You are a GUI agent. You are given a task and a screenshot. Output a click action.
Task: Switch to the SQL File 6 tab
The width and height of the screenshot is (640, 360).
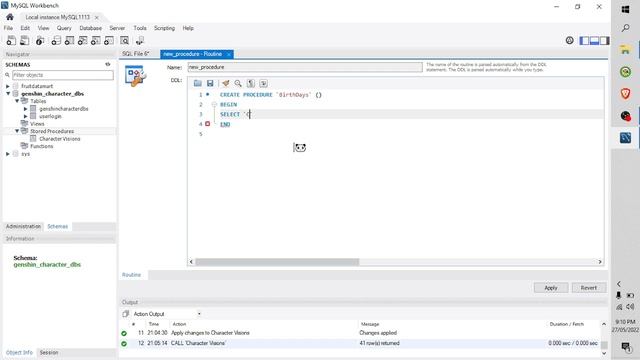click(136, 54)
